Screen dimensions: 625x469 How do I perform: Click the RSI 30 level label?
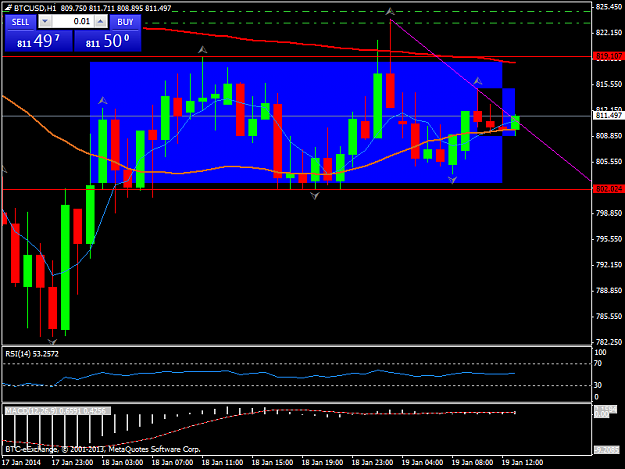[598, 385]
